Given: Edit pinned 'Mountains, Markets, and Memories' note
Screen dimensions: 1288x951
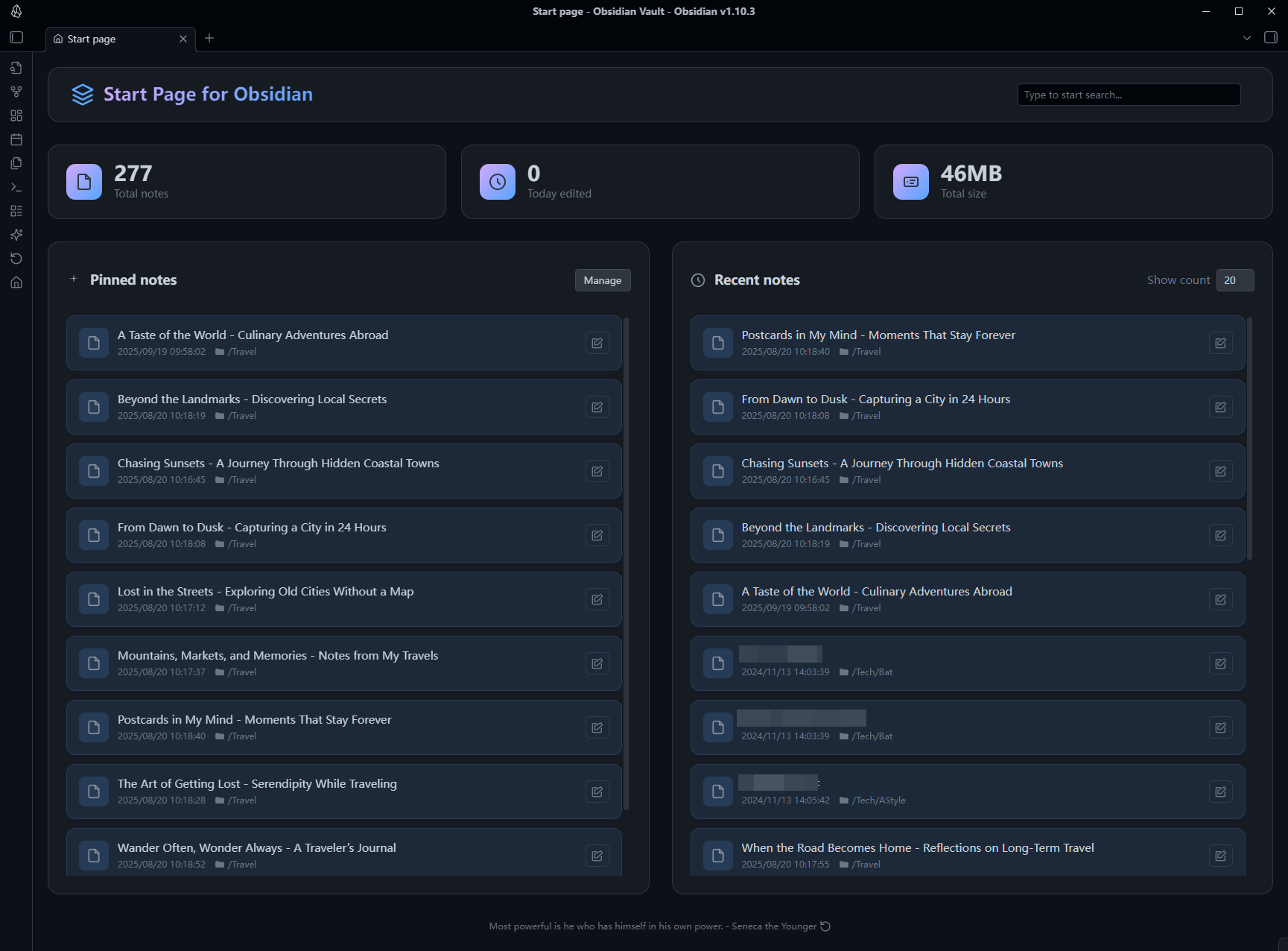Looking at the screenshot, I should coord(597,663).
